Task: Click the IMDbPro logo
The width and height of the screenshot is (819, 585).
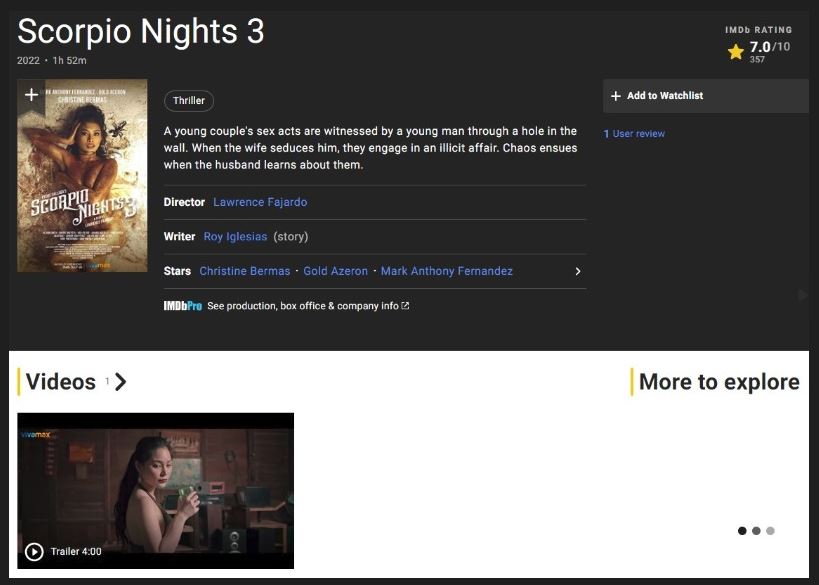Action: point(183,306)
